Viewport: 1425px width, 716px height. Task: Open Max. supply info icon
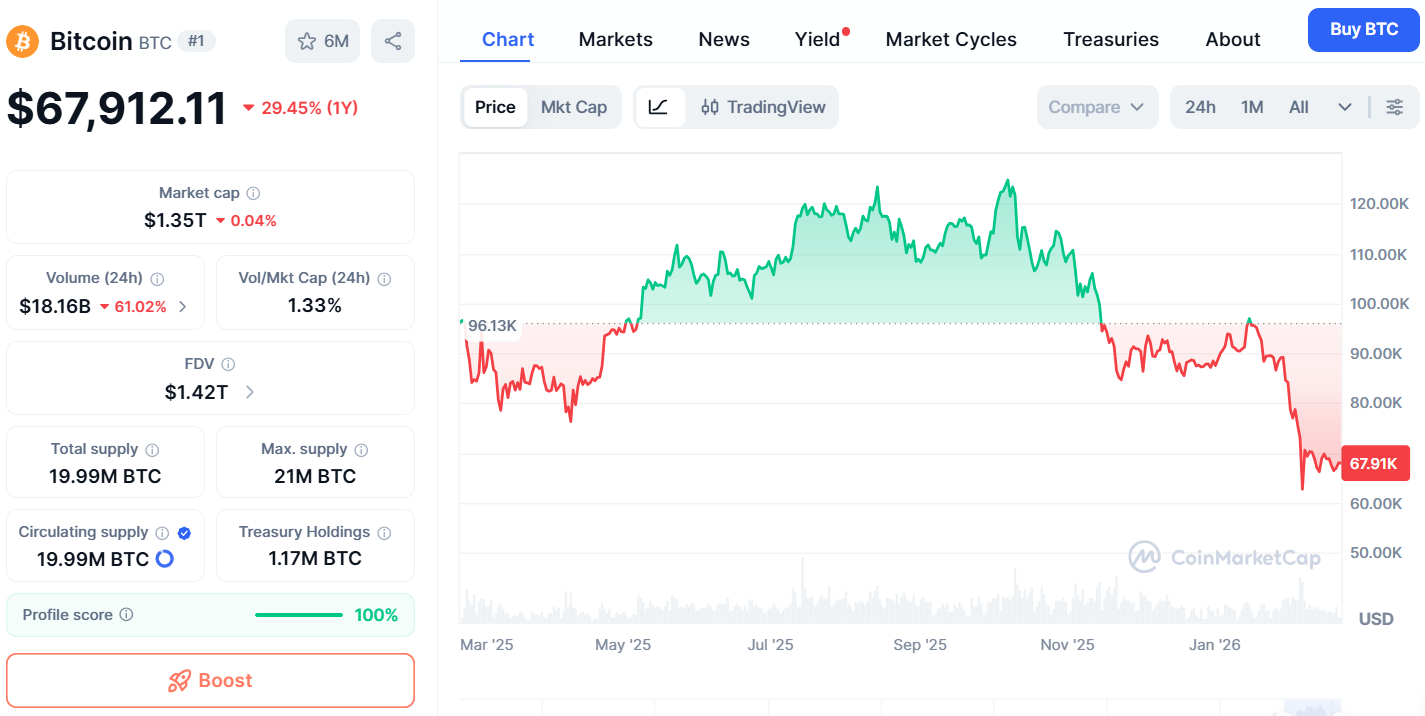(361, 450)
